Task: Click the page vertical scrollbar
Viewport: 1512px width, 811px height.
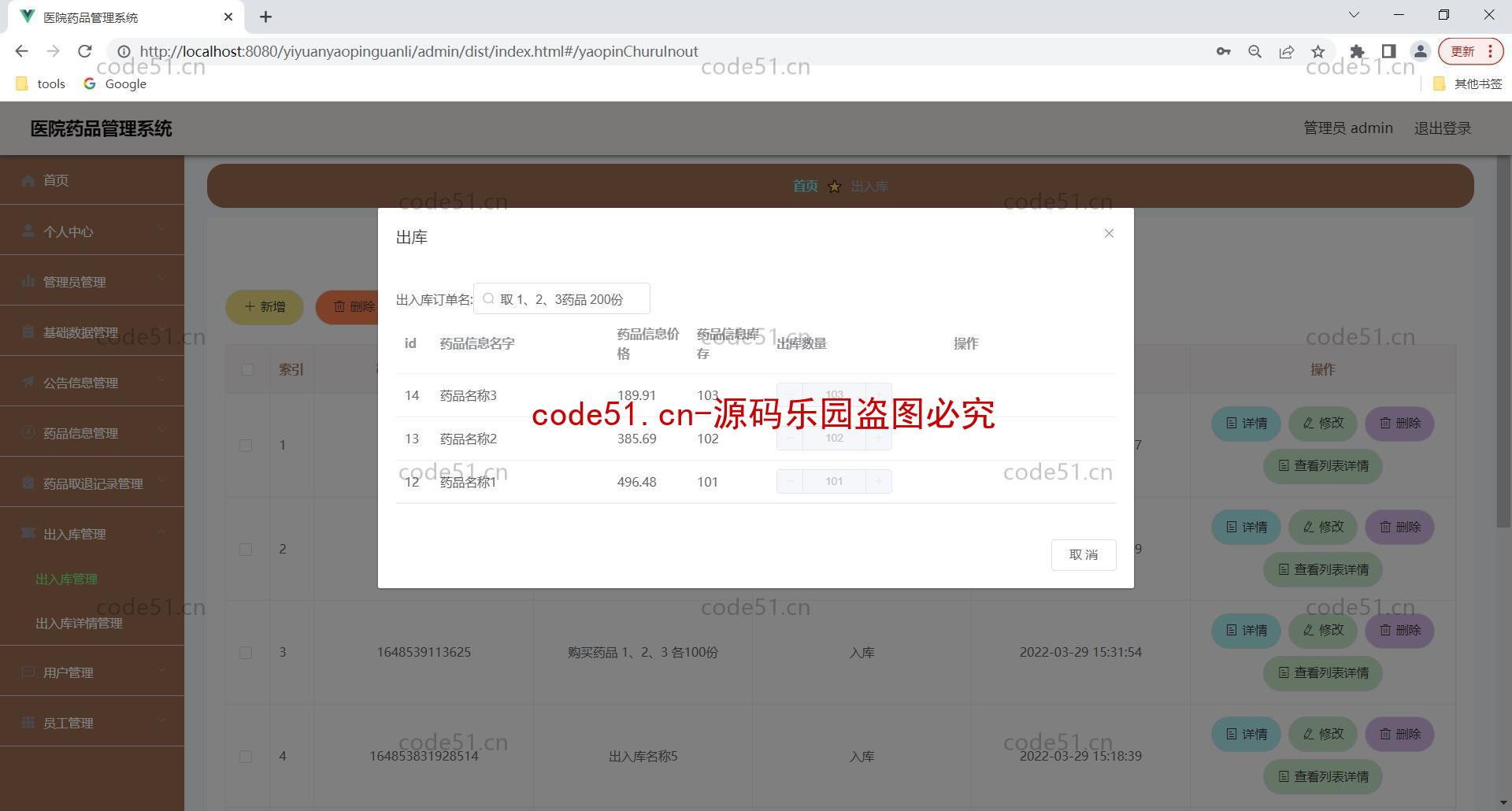Action: pyautogui.click(x=1504, y=342)
